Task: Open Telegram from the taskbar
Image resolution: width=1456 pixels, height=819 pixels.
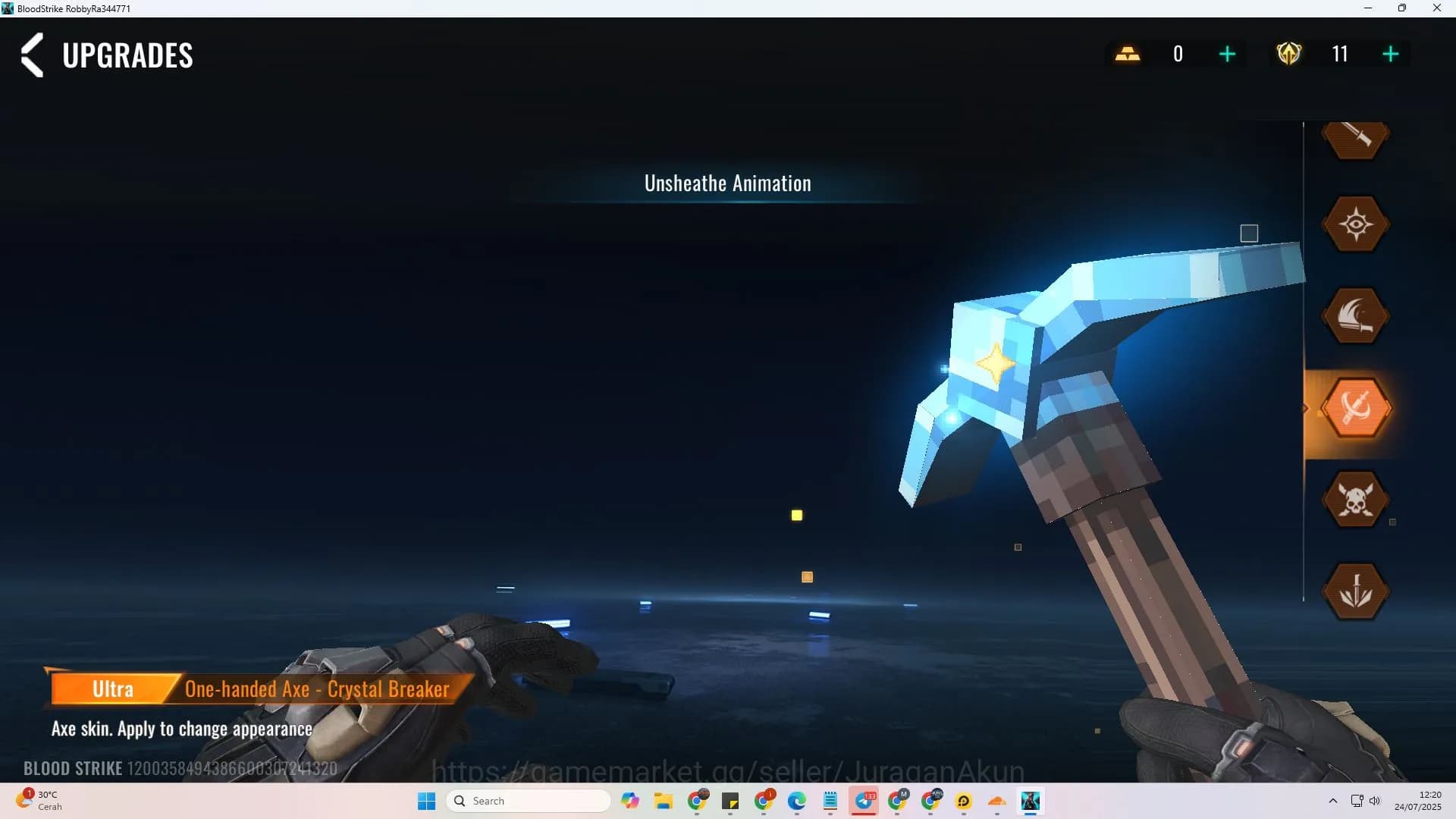Action: 864,802
